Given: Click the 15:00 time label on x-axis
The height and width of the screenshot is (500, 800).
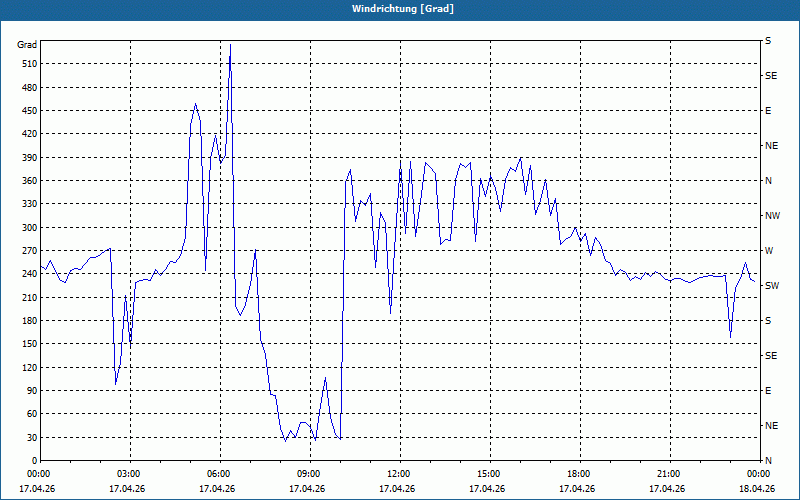Looking at the screenshot, I should coord(488,474).
